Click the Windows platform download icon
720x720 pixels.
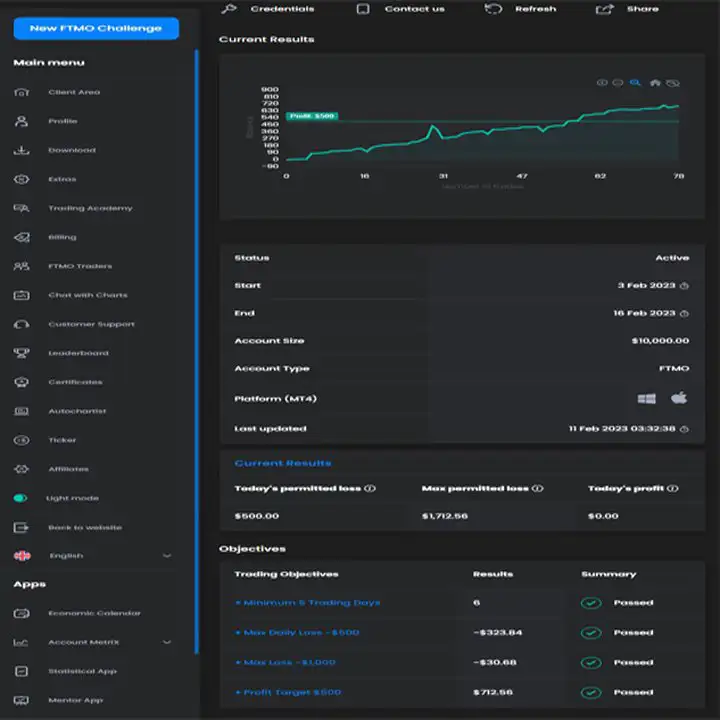tap(646, 398)
